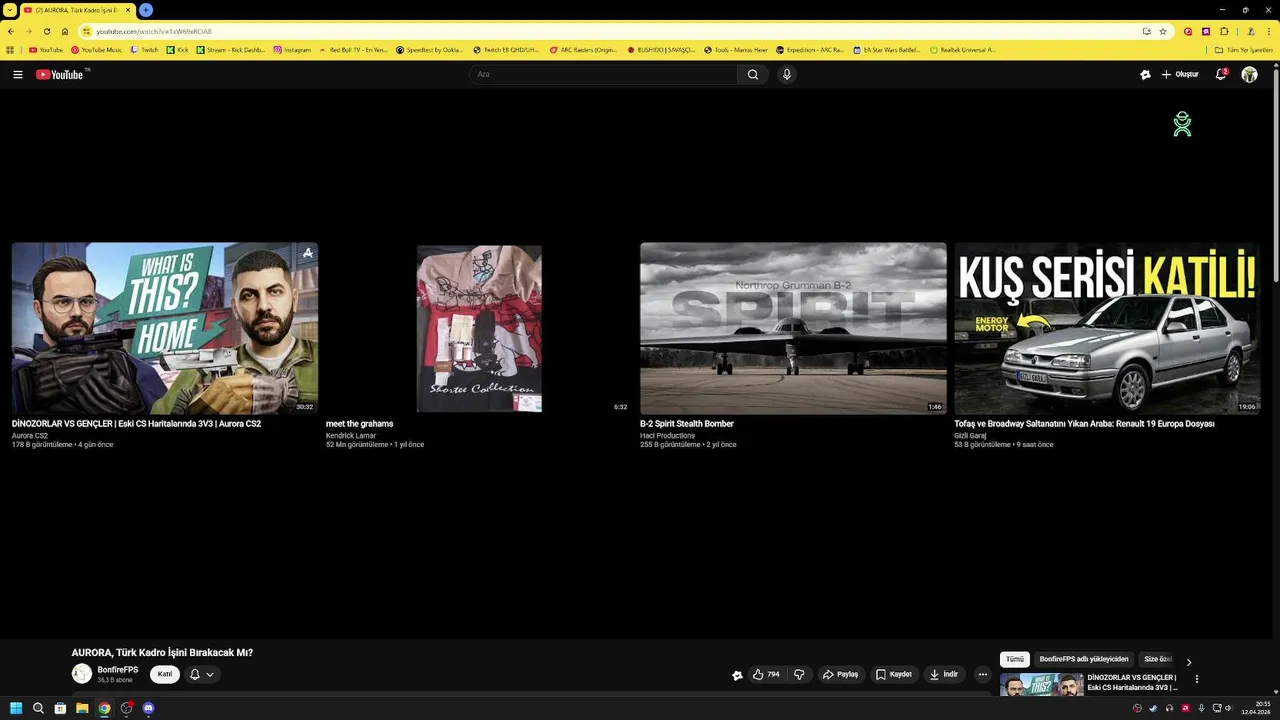
Task: Click the Paylaş share button
Action: [840, 674]
